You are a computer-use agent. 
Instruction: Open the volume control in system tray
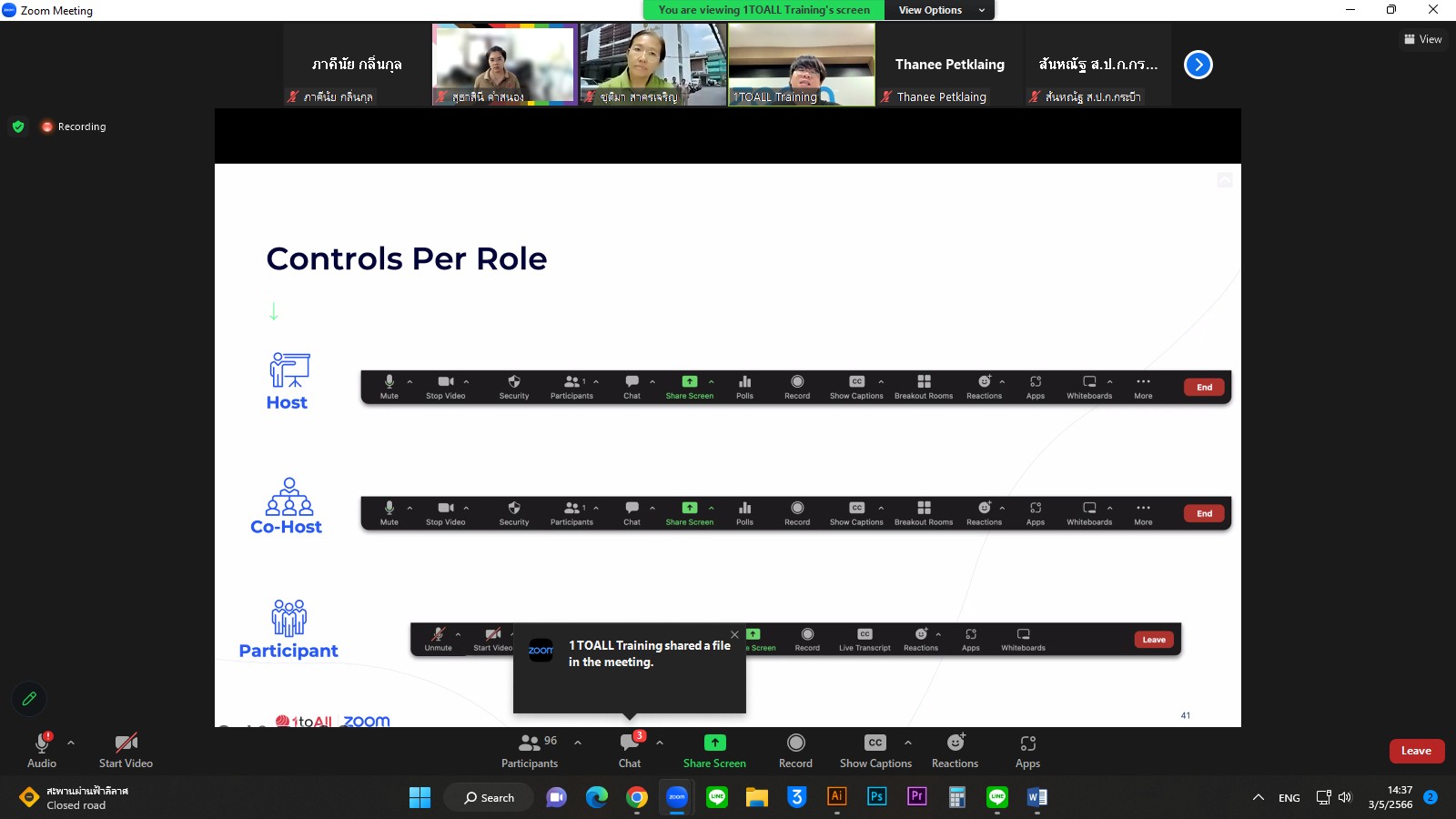(1345, 797)
